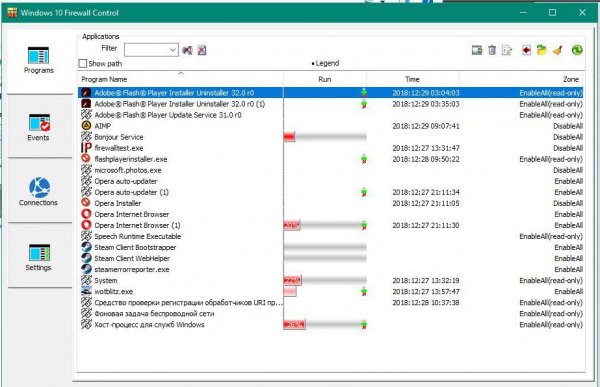This screenshot has width=600, height=387.
Task: Click the add application toolbar icon
Action: point(477,50)
